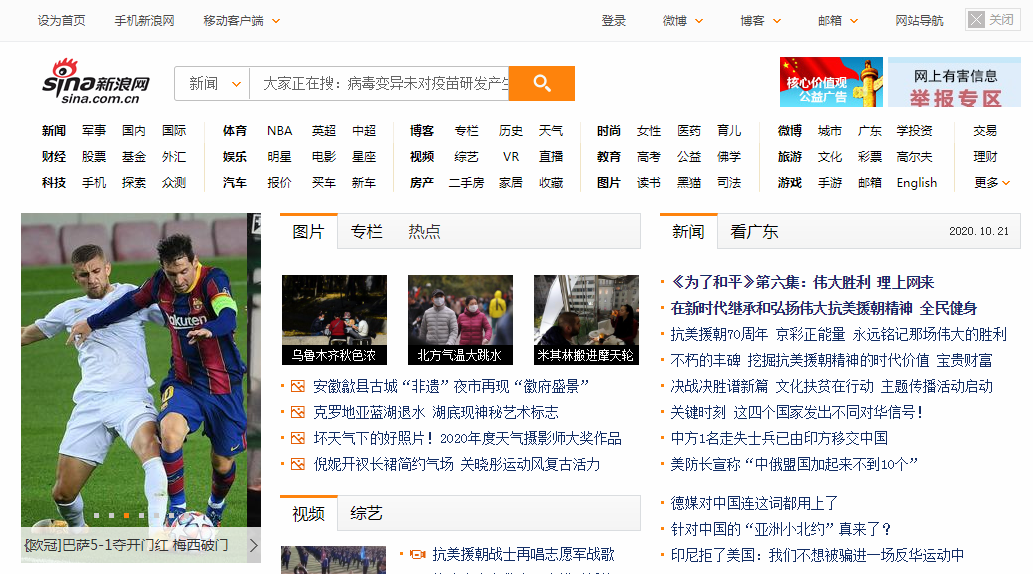Select the 看广东 tab

[x=754, y=231]
